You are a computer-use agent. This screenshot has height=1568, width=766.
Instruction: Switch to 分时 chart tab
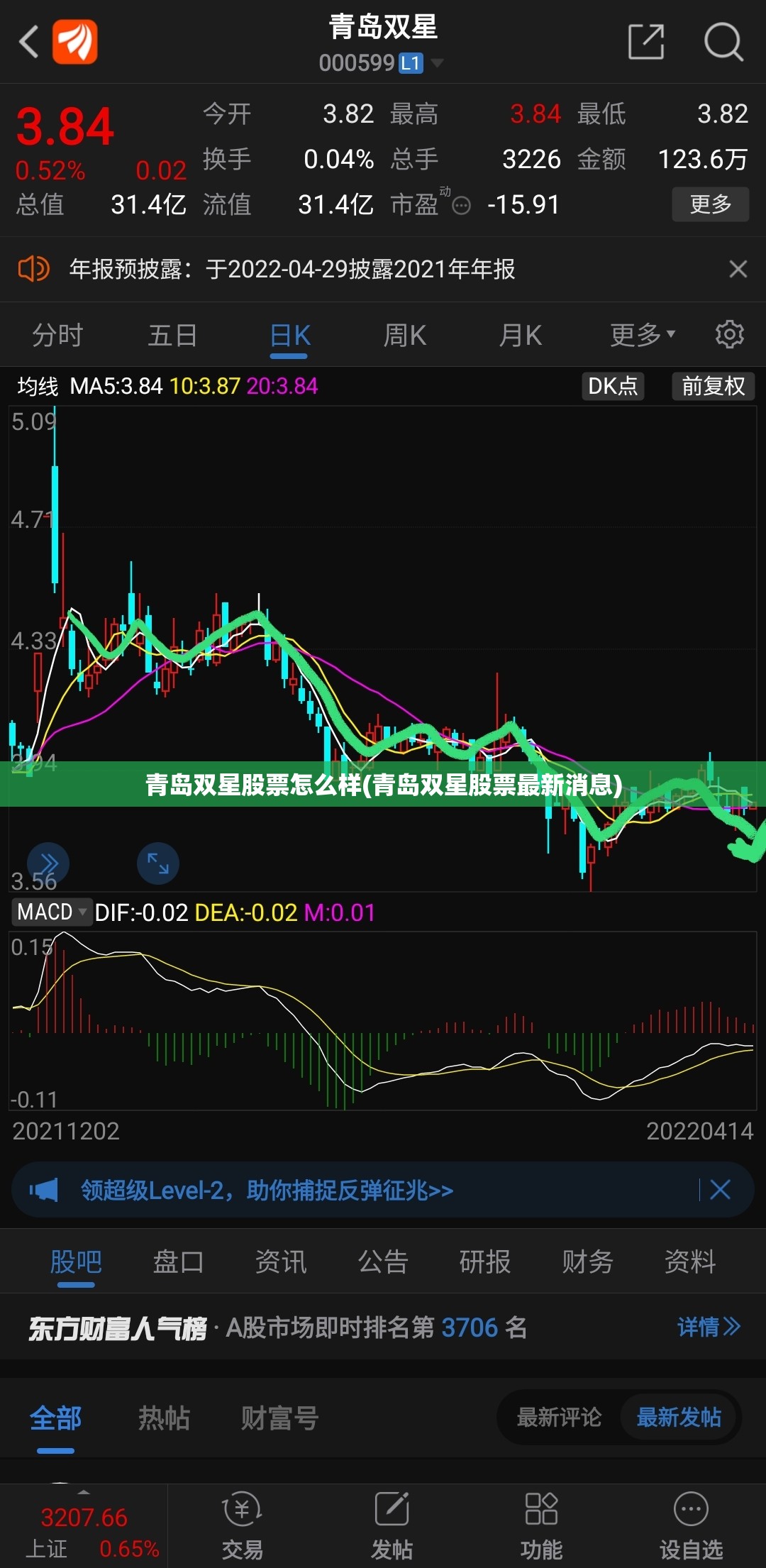coord(57,335)
